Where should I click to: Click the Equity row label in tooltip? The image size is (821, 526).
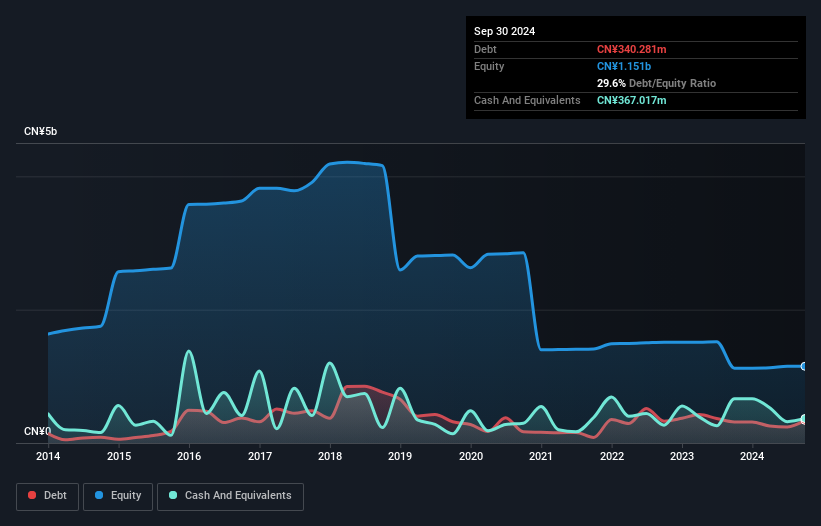(489, 66)
